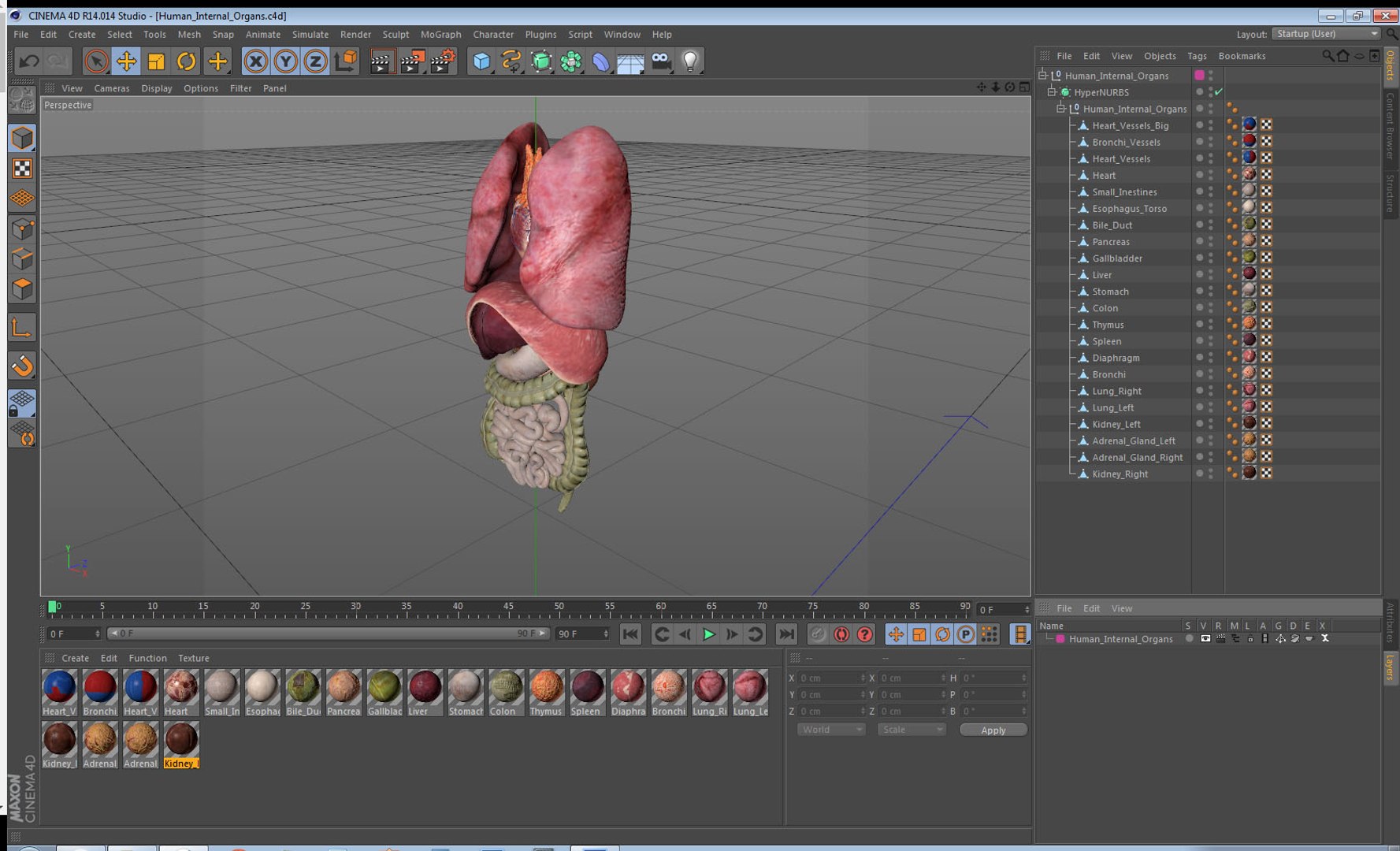Select the Diaphragm object
The width and height of the screenshot is (1400, 851).
(1116, 358)
